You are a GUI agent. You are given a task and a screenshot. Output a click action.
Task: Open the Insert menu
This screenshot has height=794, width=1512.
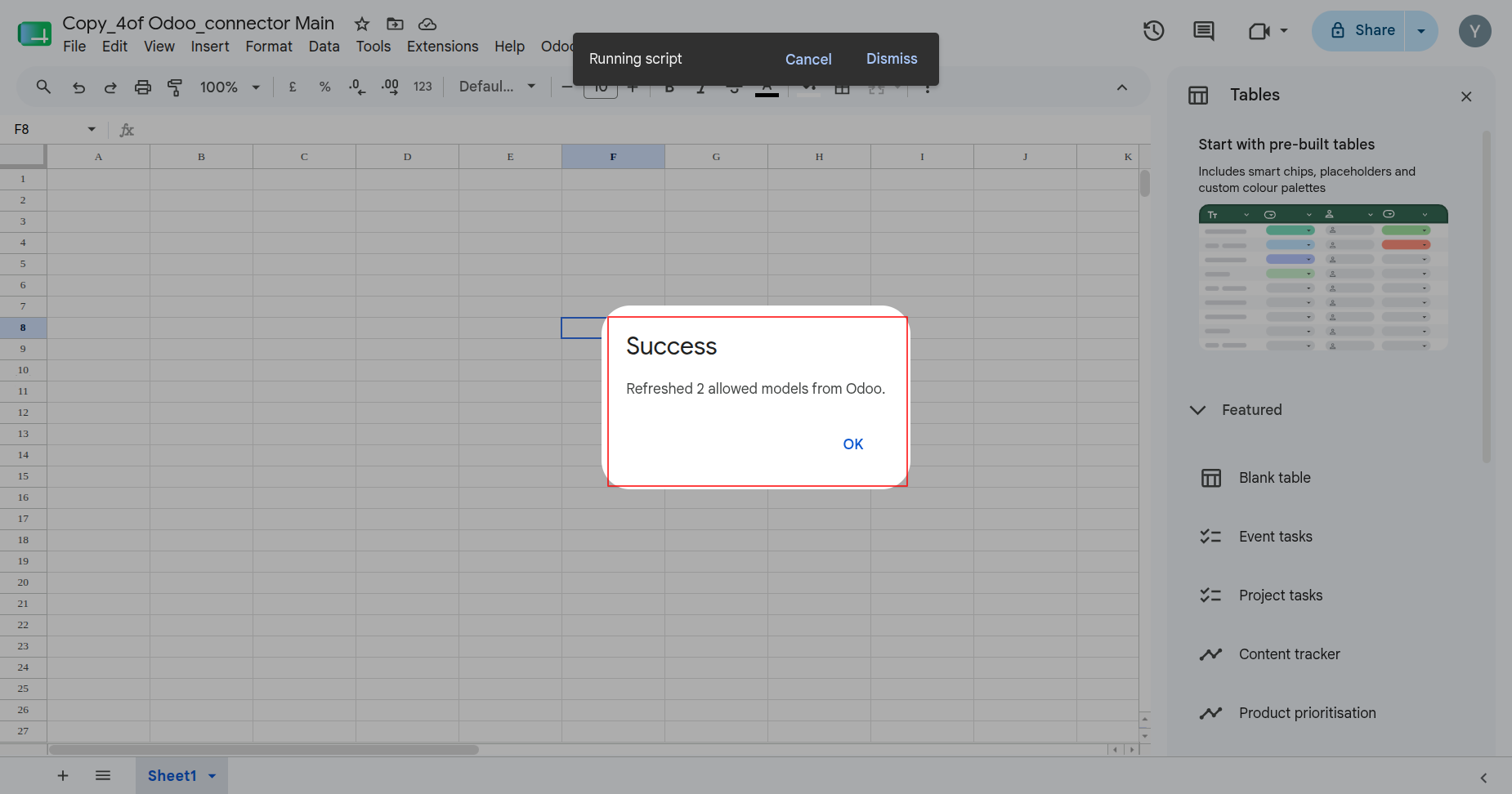coord(210,47)
